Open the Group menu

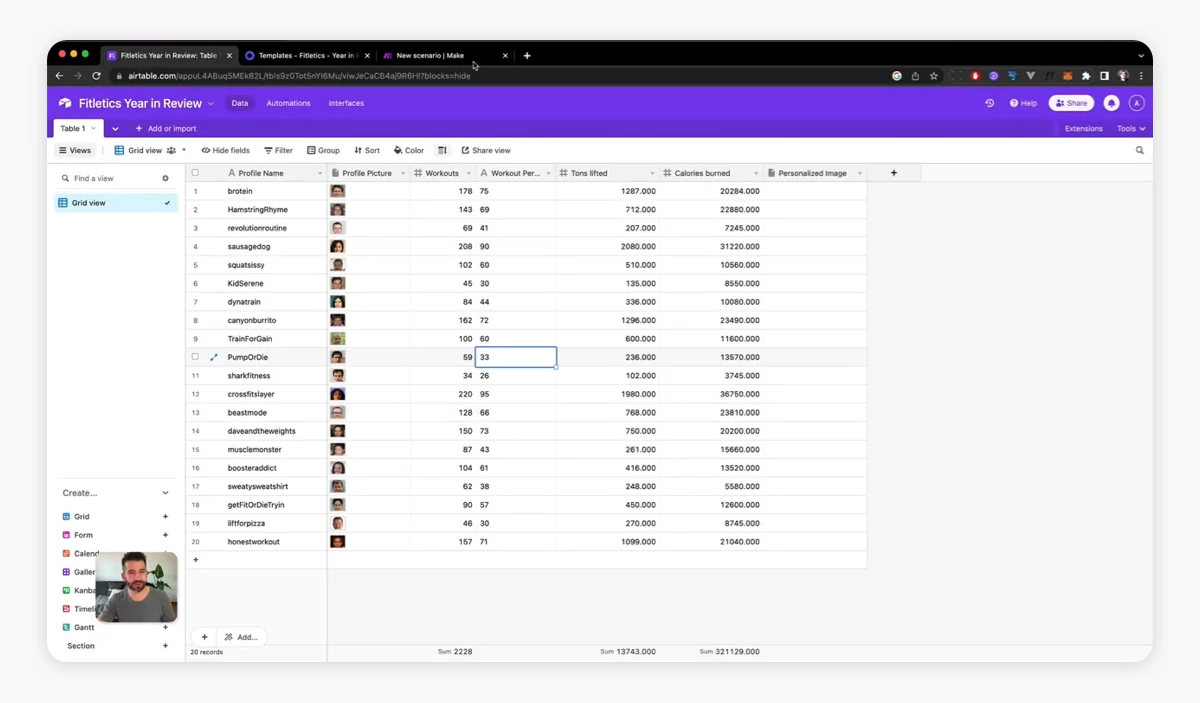point(323,150)
